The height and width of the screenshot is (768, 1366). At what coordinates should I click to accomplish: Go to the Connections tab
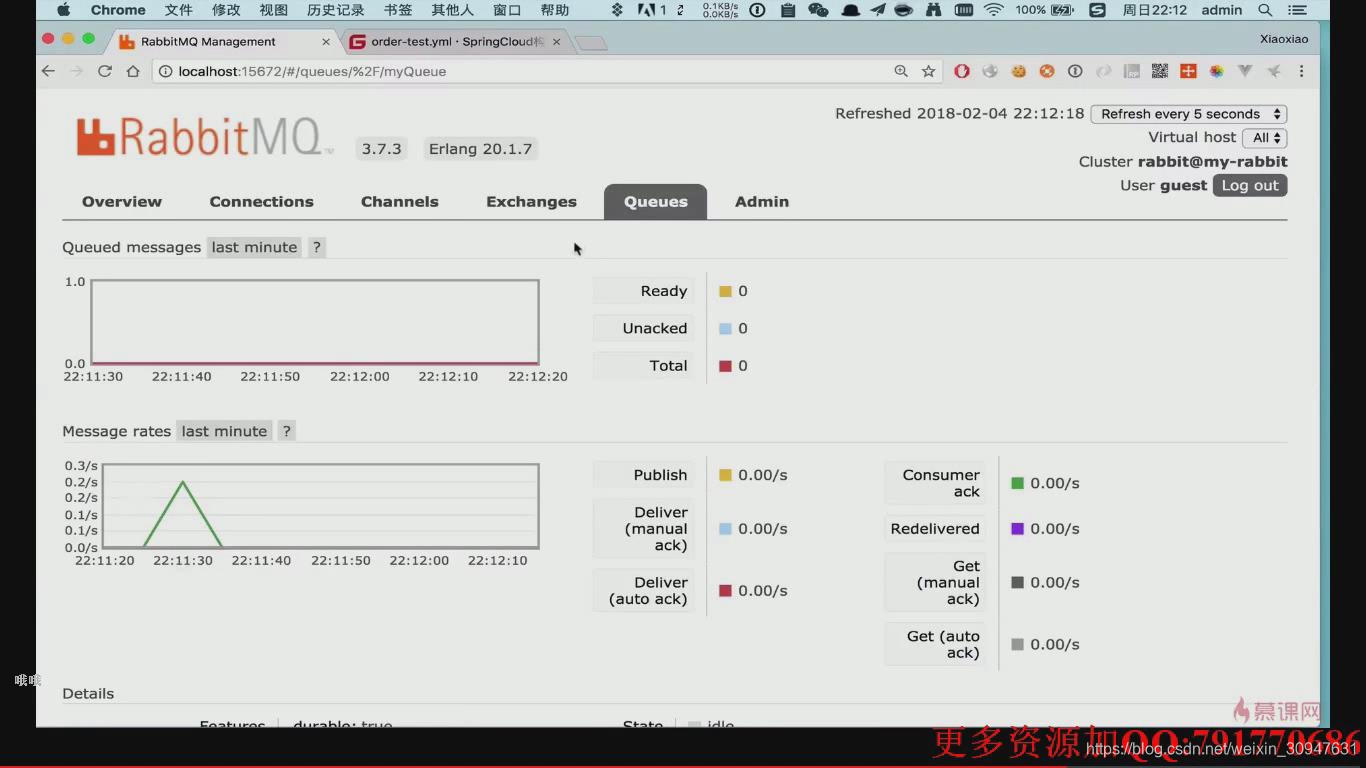[x=261, y=201]
